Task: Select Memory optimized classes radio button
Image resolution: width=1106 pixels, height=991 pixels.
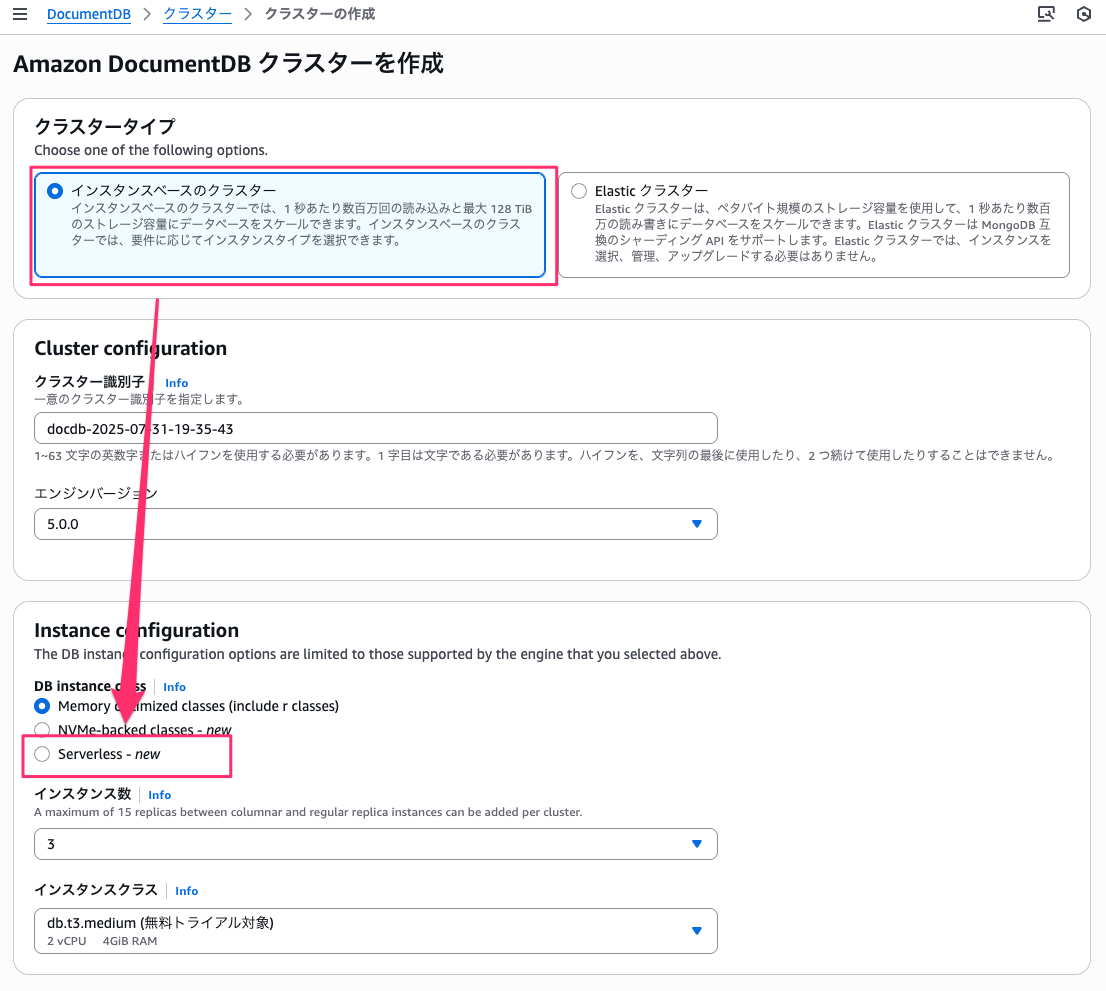Action: 42,706
